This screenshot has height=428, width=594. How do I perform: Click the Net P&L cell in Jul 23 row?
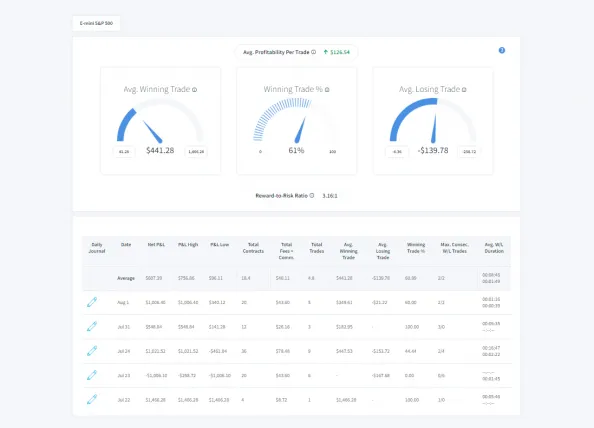[156, 375]
